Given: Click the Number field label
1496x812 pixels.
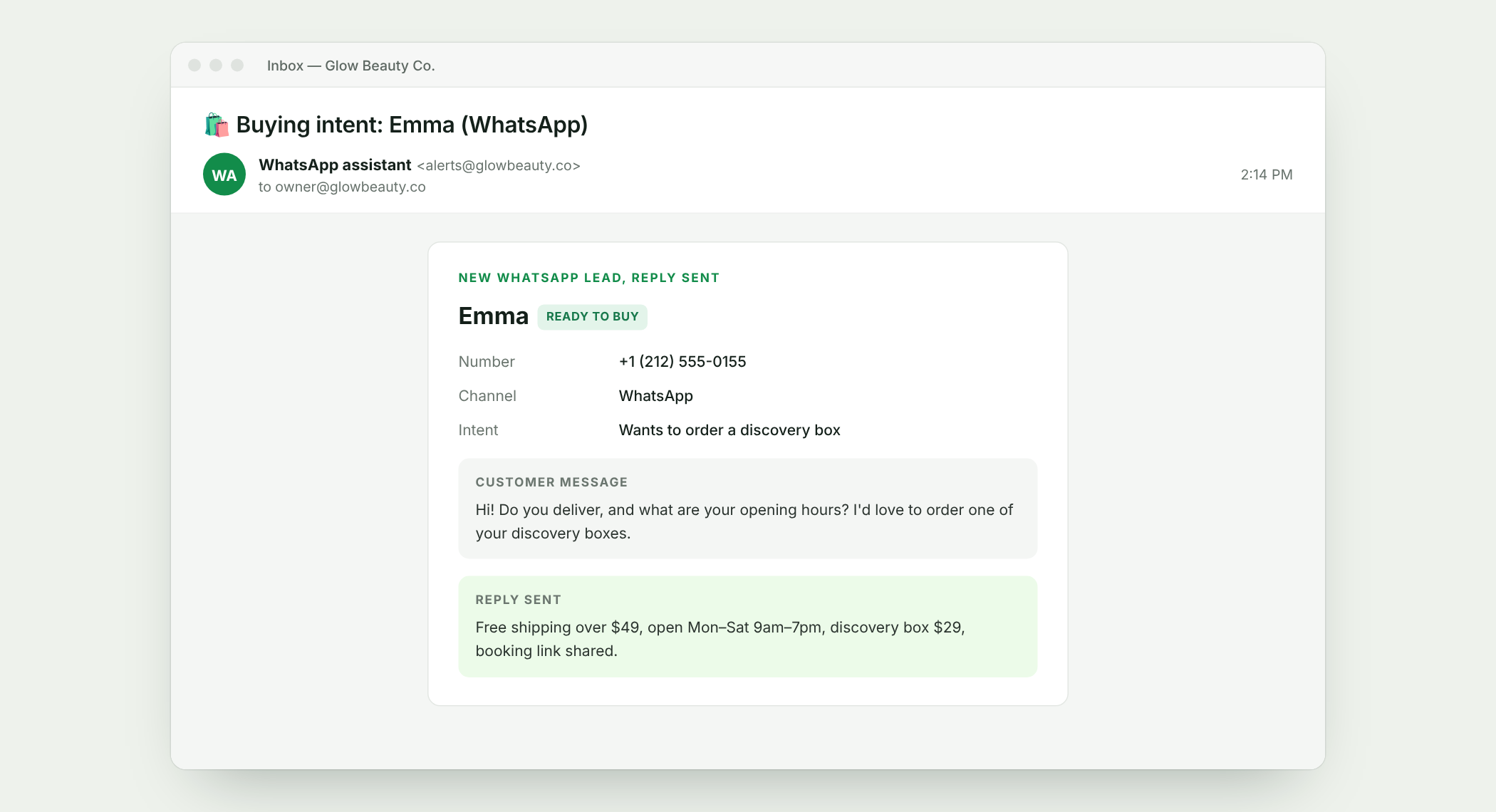Looking at the screenshot, I should (x=487, y=361).
